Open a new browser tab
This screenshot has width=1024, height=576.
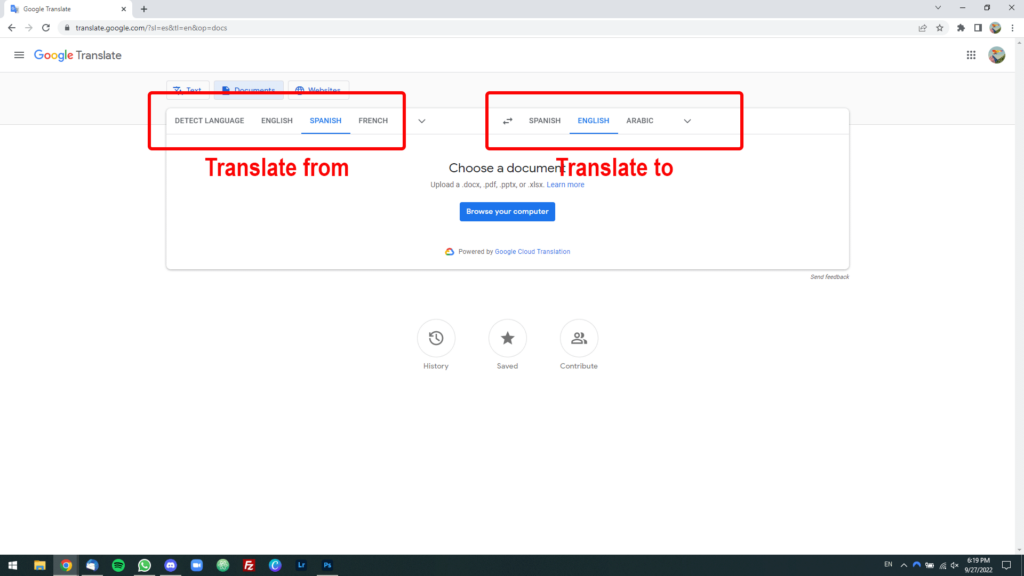pyautogui.click(x=144, y=9)
